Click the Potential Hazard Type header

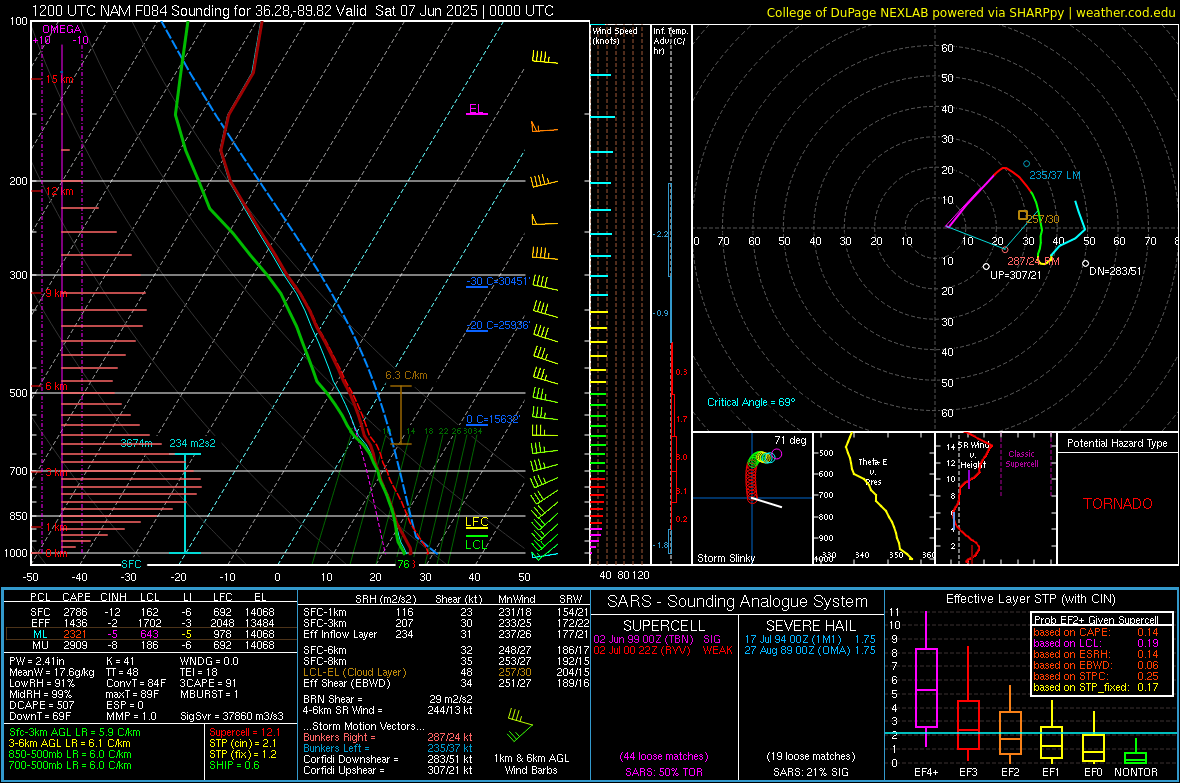1118,443
